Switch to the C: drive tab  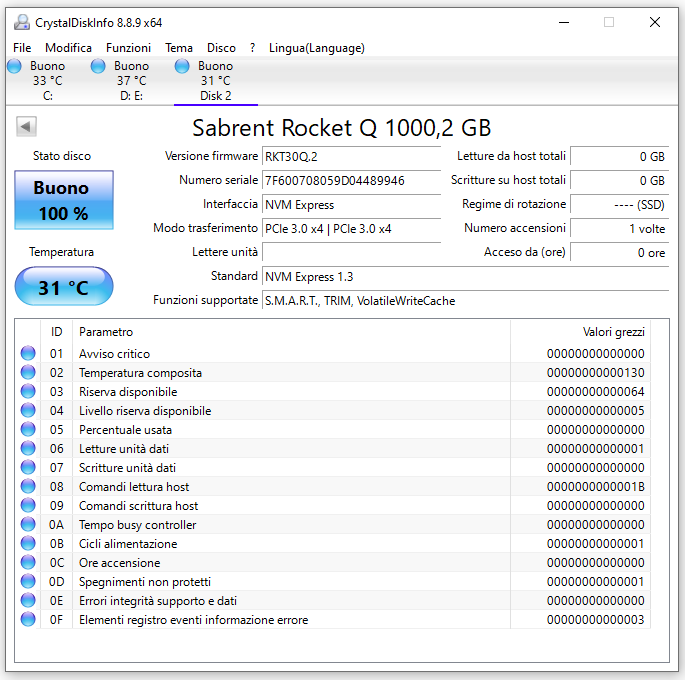[x=47, y=81]
